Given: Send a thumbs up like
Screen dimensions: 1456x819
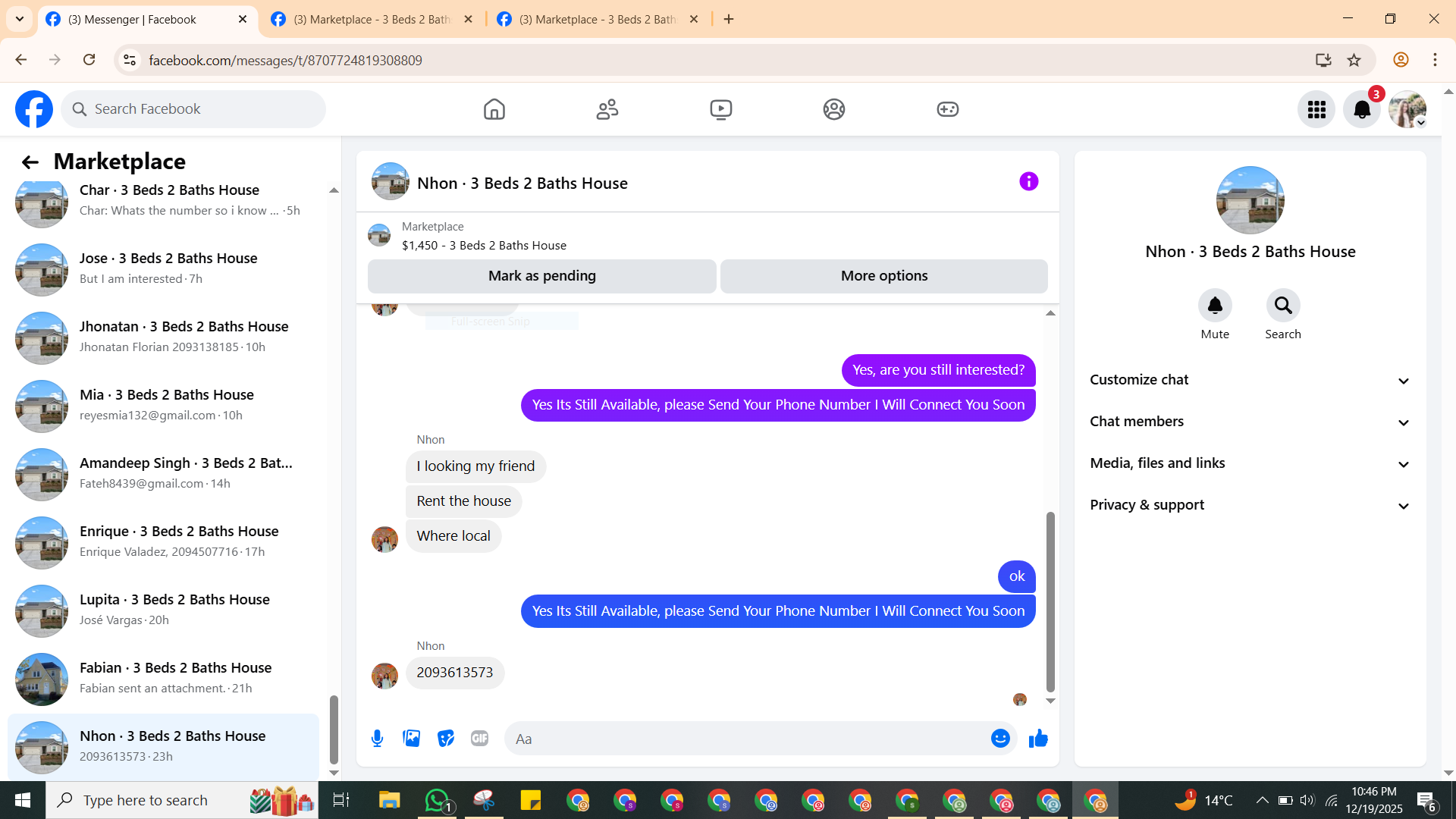Looking at the screenshot, I should click(x=1038, y=739).
